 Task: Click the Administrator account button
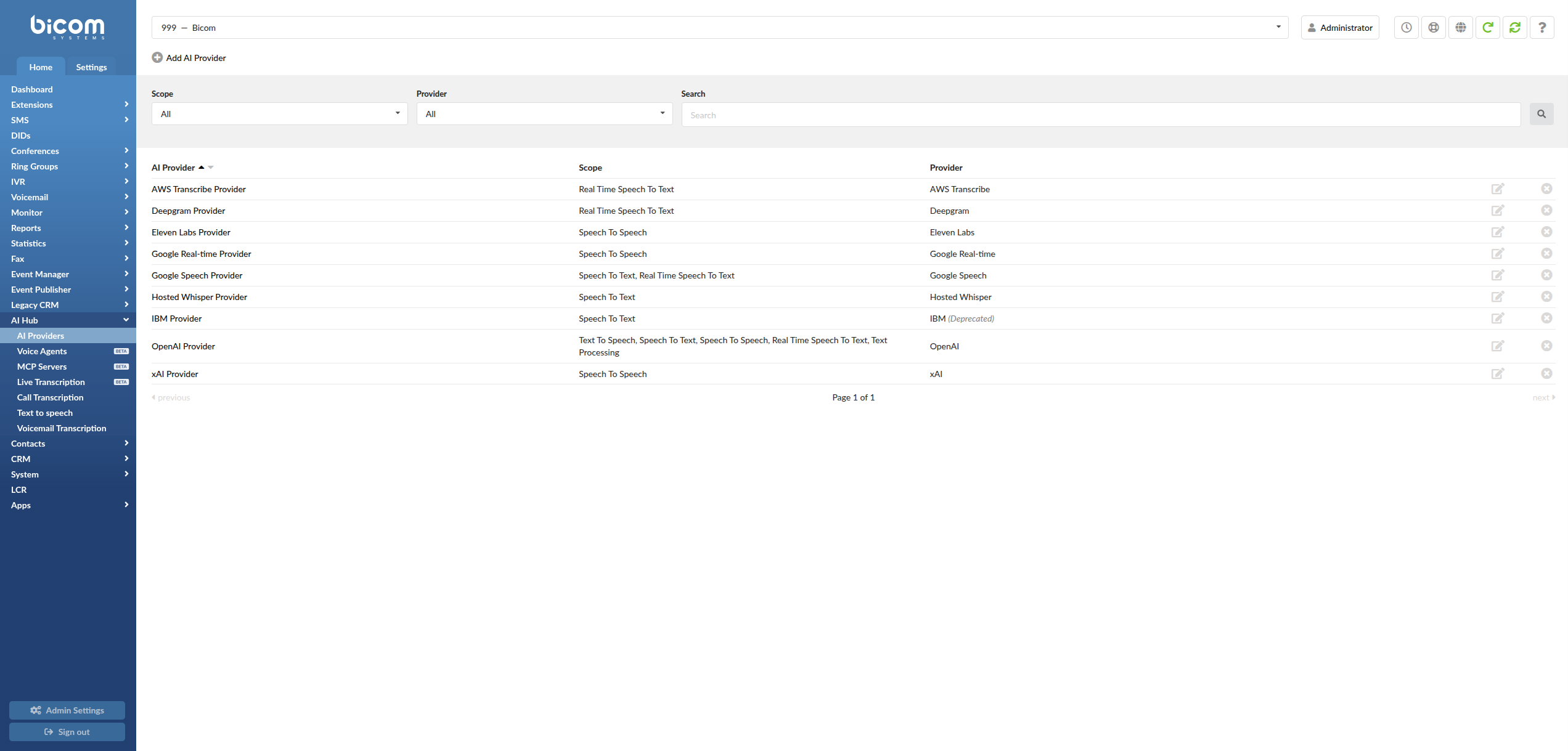click(1340, 28)
